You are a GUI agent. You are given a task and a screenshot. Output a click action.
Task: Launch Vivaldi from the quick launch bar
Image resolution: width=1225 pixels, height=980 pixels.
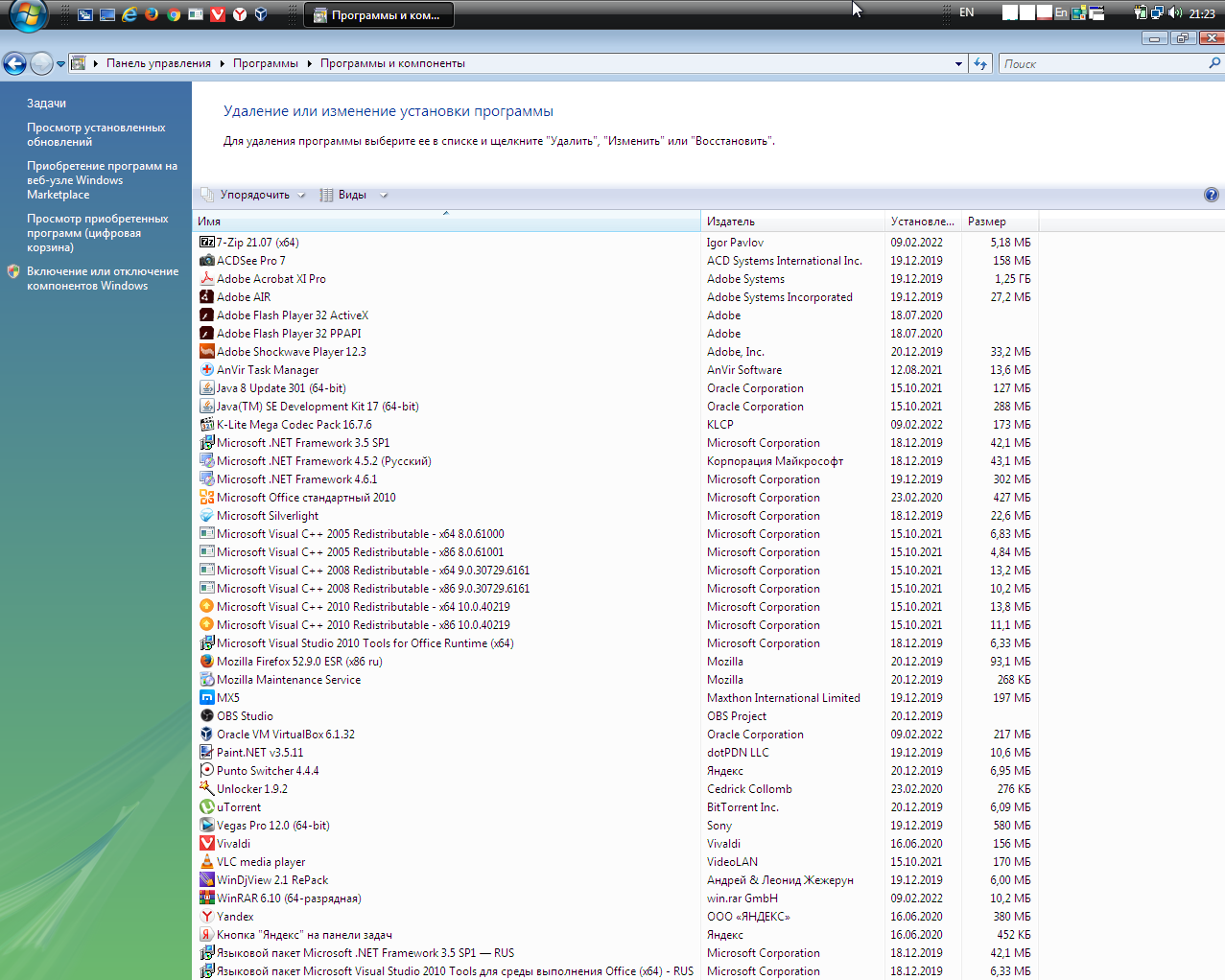[x=218, y=14]
